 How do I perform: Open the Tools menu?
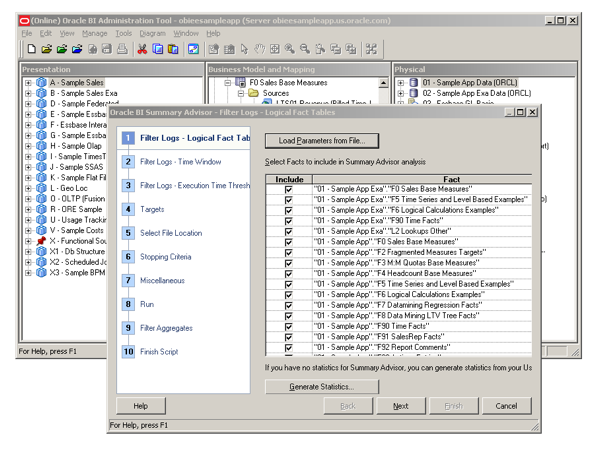[x=124, y=33]
